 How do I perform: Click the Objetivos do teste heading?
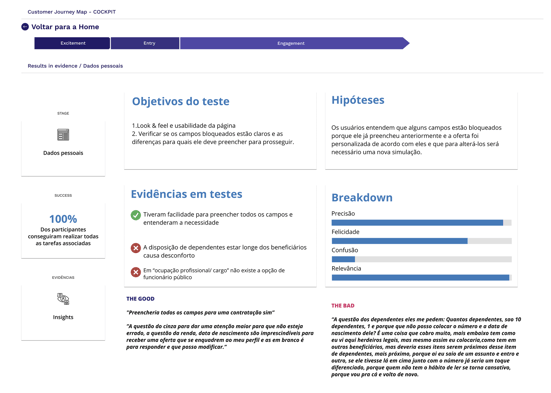[x=181, y=101]
